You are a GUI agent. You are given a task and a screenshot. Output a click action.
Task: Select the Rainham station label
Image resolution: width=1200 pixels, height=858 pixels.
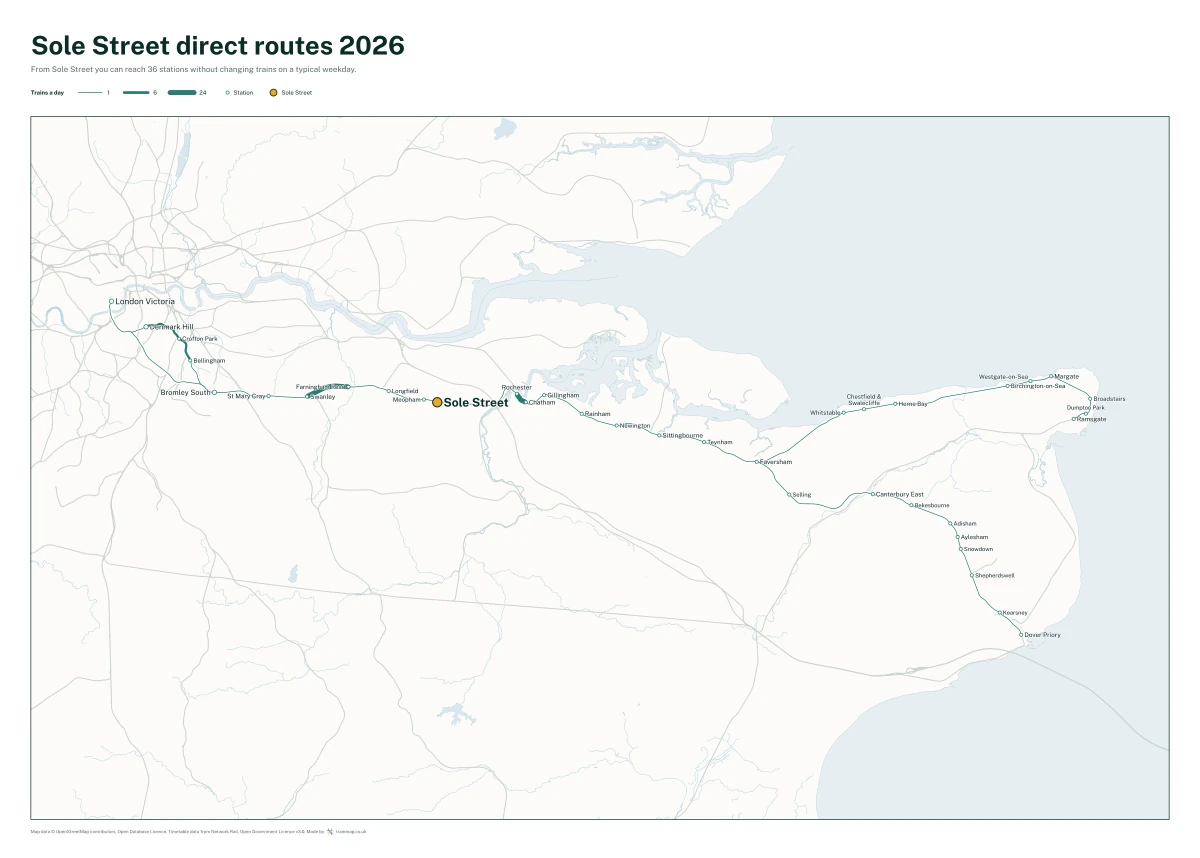click(x=598, y=413)
